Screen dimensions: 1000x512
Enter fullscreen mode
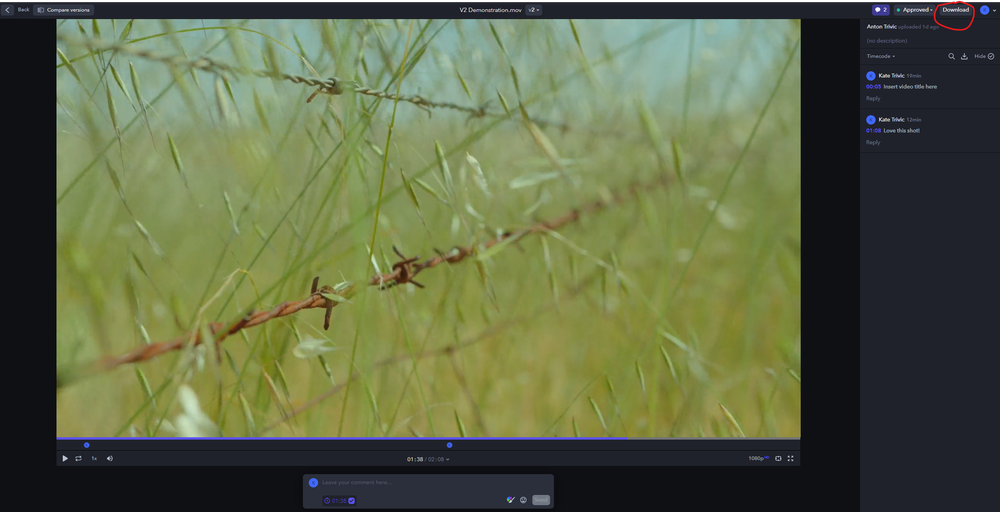pyautogui.click(x=791, y=458)
